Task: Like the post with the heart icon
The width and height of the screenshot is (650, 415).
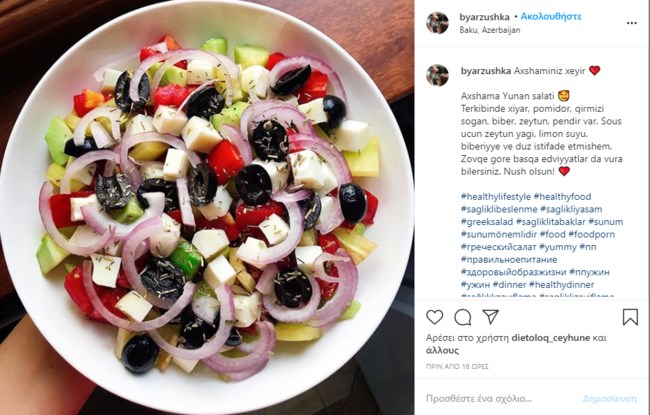Action: tap(434, 317)
